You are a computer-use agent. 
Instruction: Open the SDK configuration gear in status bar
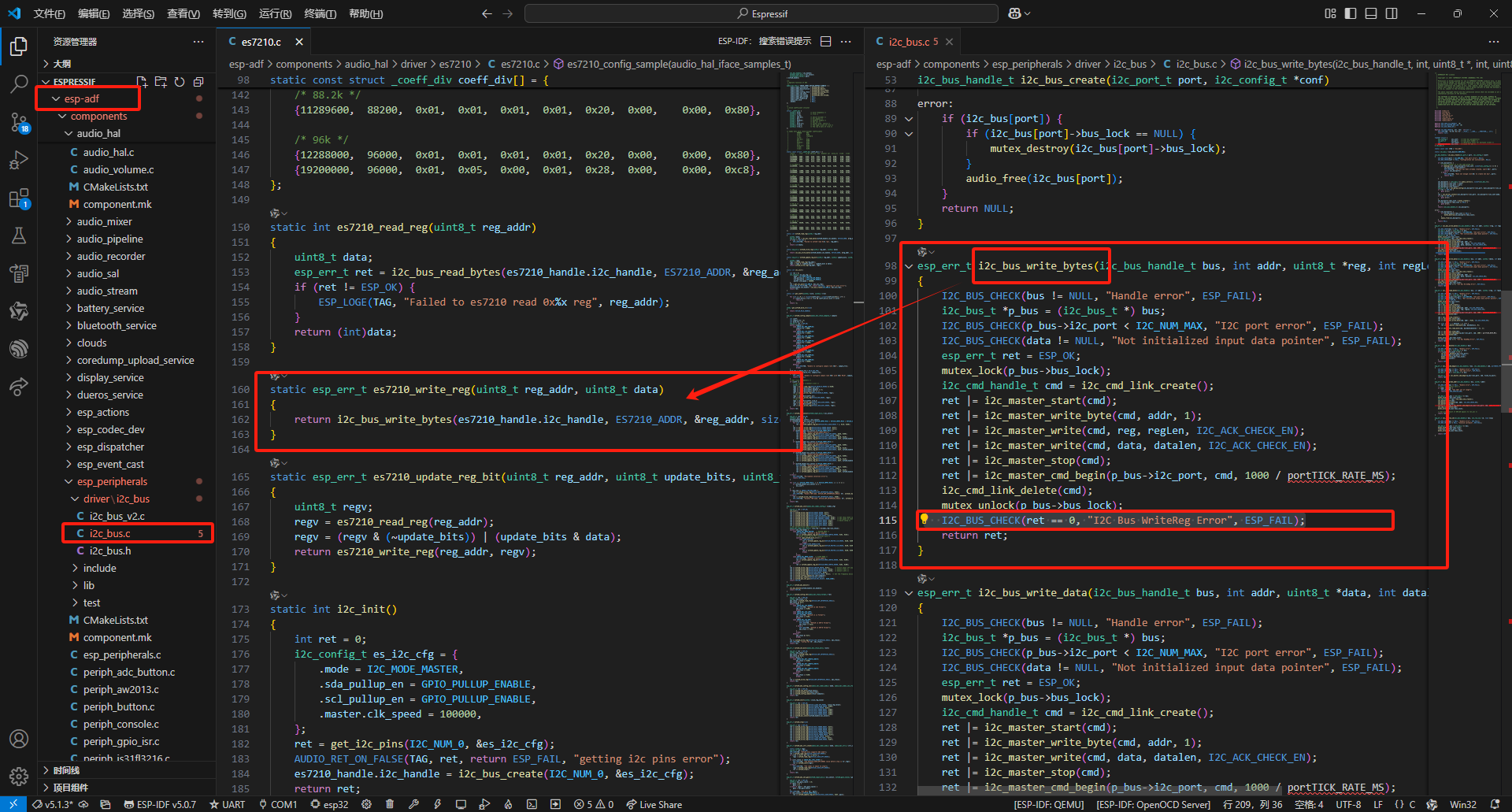[366, 804]
